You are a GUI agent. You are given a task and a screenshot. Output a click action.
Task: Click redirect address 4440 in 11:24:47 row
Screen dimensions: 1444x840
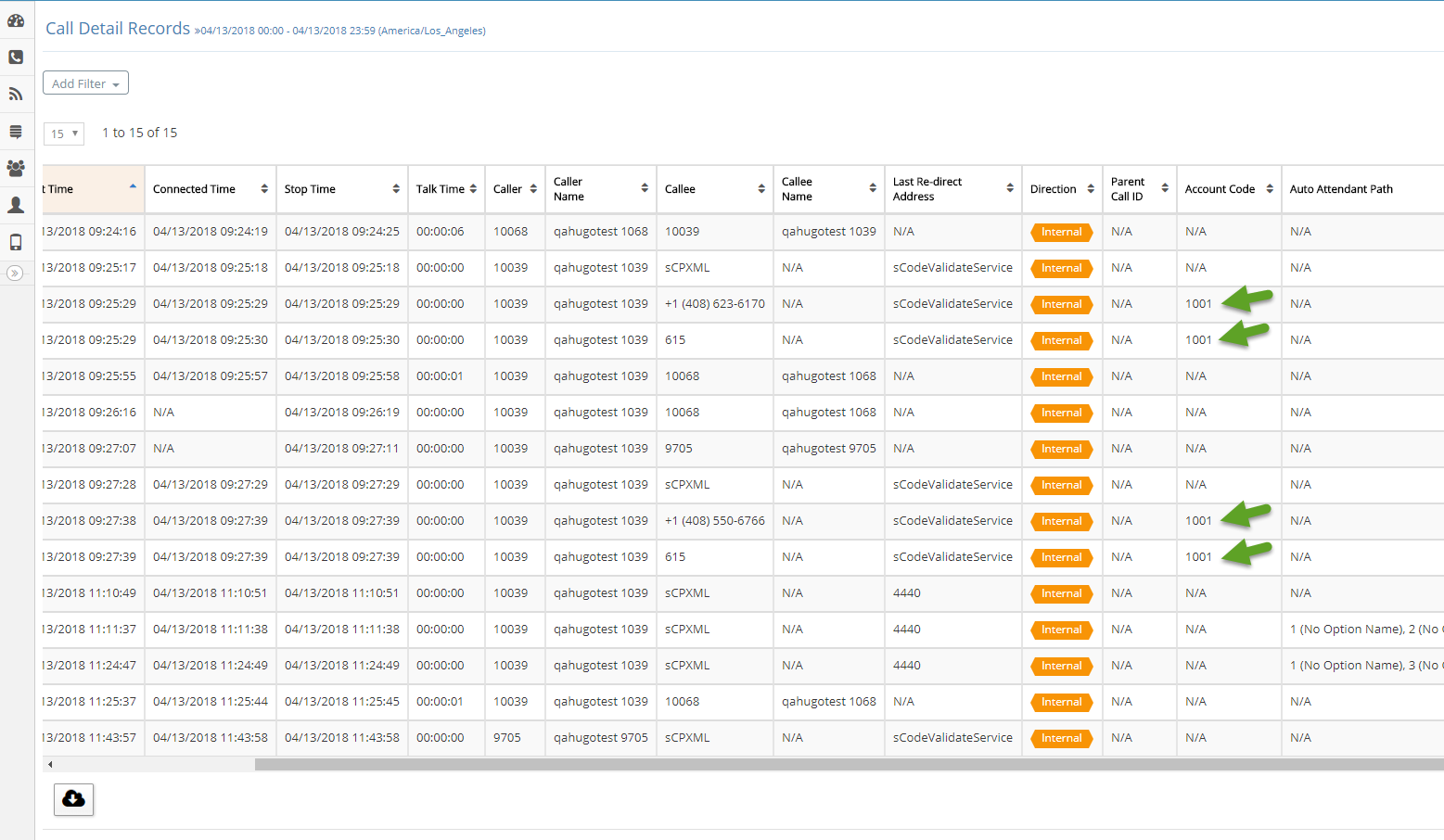pyautogui.click(x=907, y=666)
